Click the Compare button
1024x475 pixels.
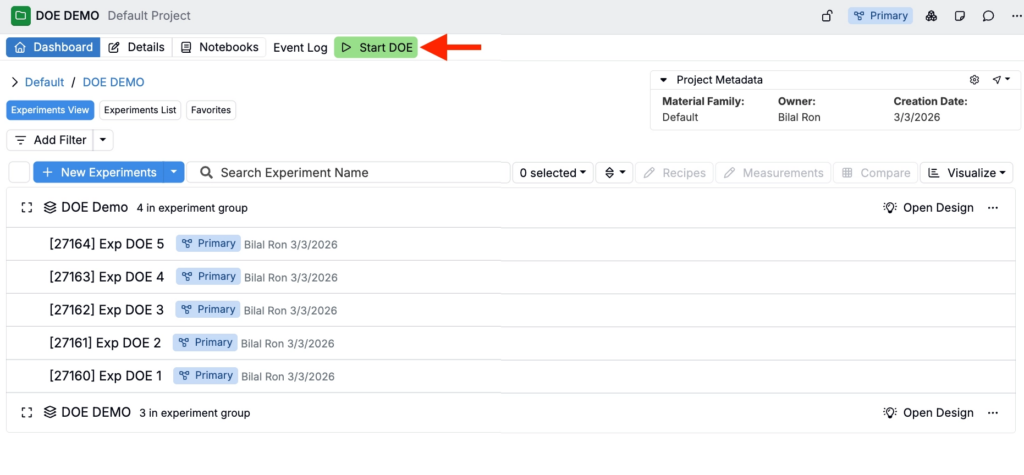(876, 172)
